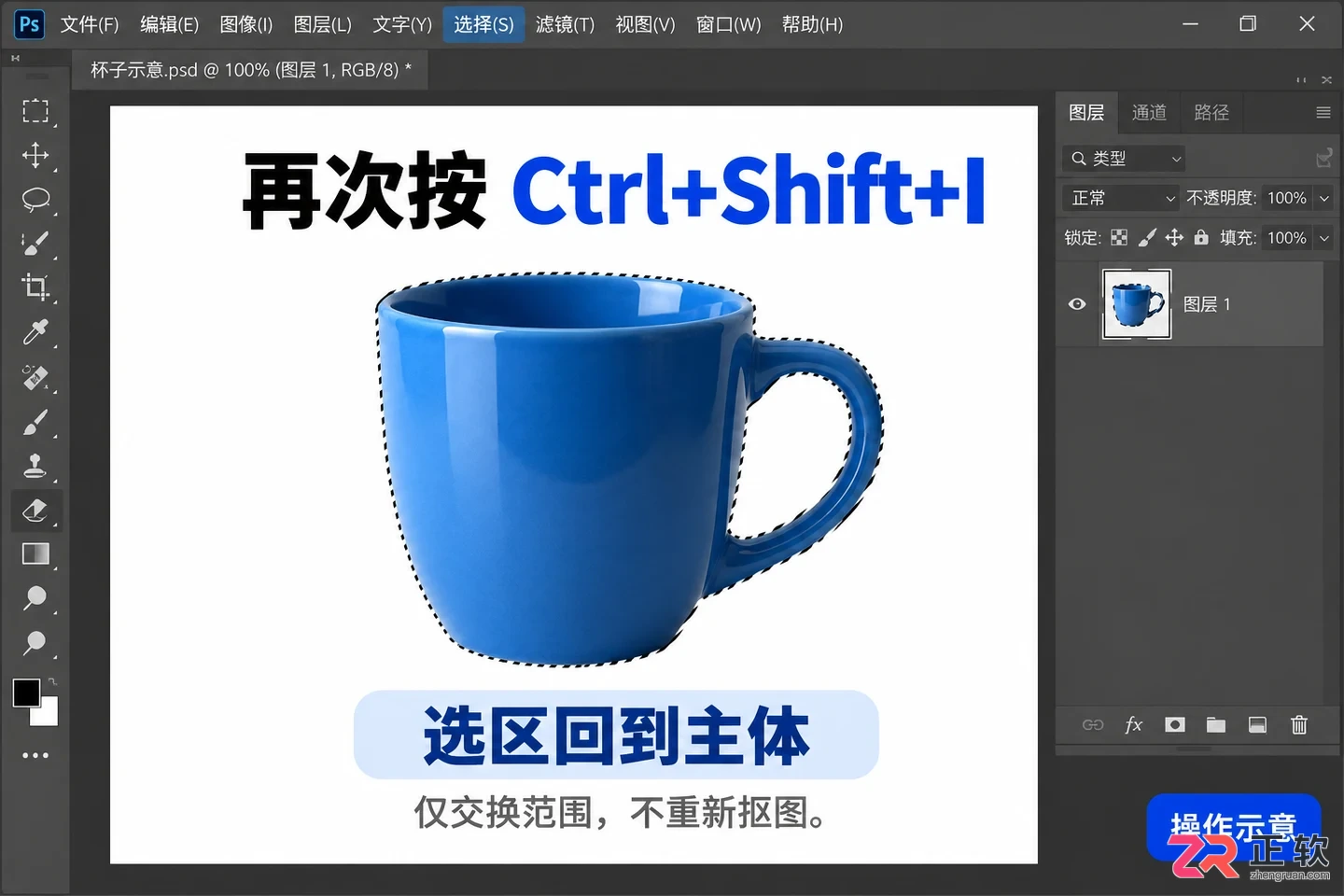Toggle lock transparent pixels checkerboard
The height and width of the screenshot is (896, 1344).
(x=1119, y=238)
